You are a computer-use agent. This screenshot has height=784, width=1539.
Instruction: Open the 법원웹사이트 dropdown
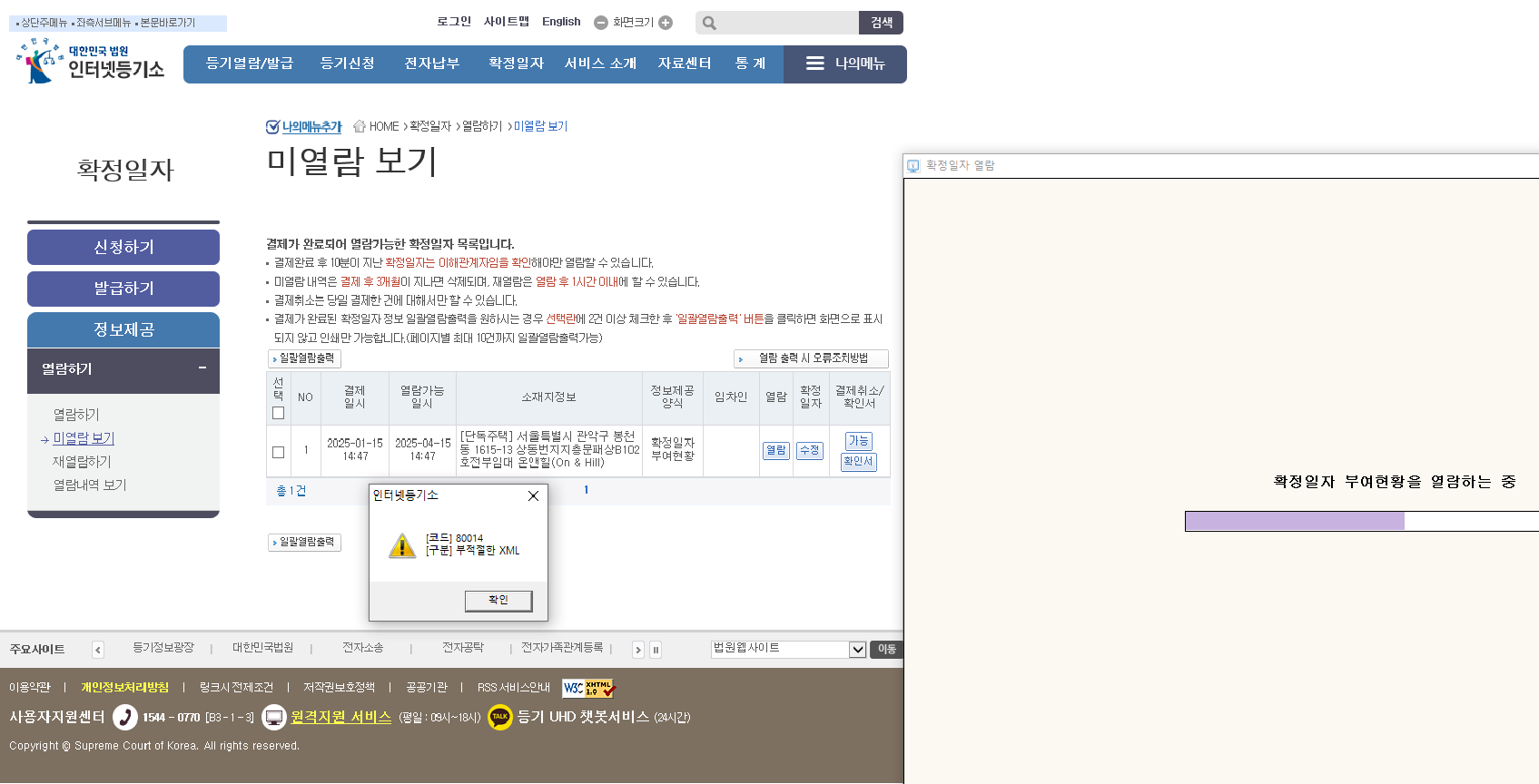point(856,649)
